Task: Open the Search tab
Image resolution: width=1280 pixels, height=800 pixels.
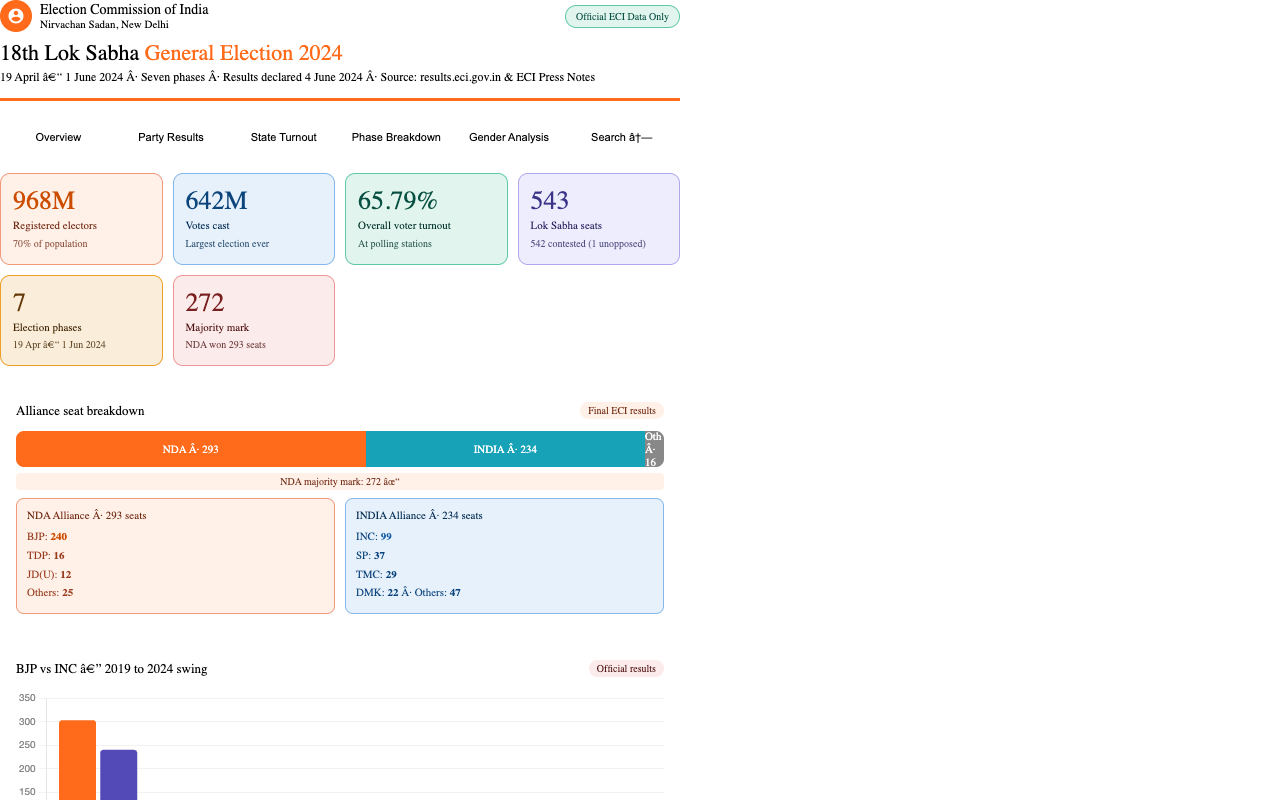Action: [621, 137]
